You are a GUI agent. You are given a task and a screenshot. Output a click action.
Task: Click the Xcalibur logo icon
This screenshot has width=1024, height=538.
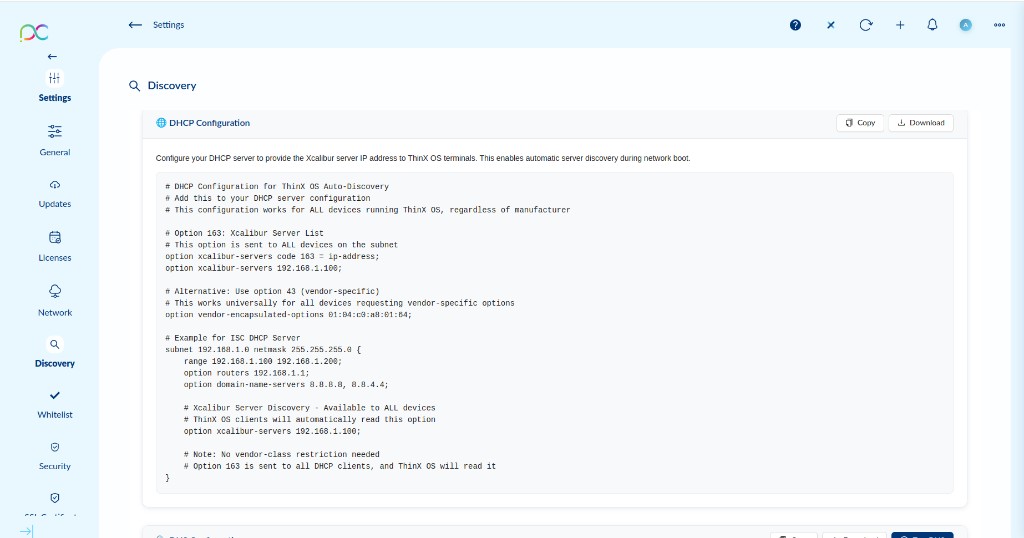(34, 32)
